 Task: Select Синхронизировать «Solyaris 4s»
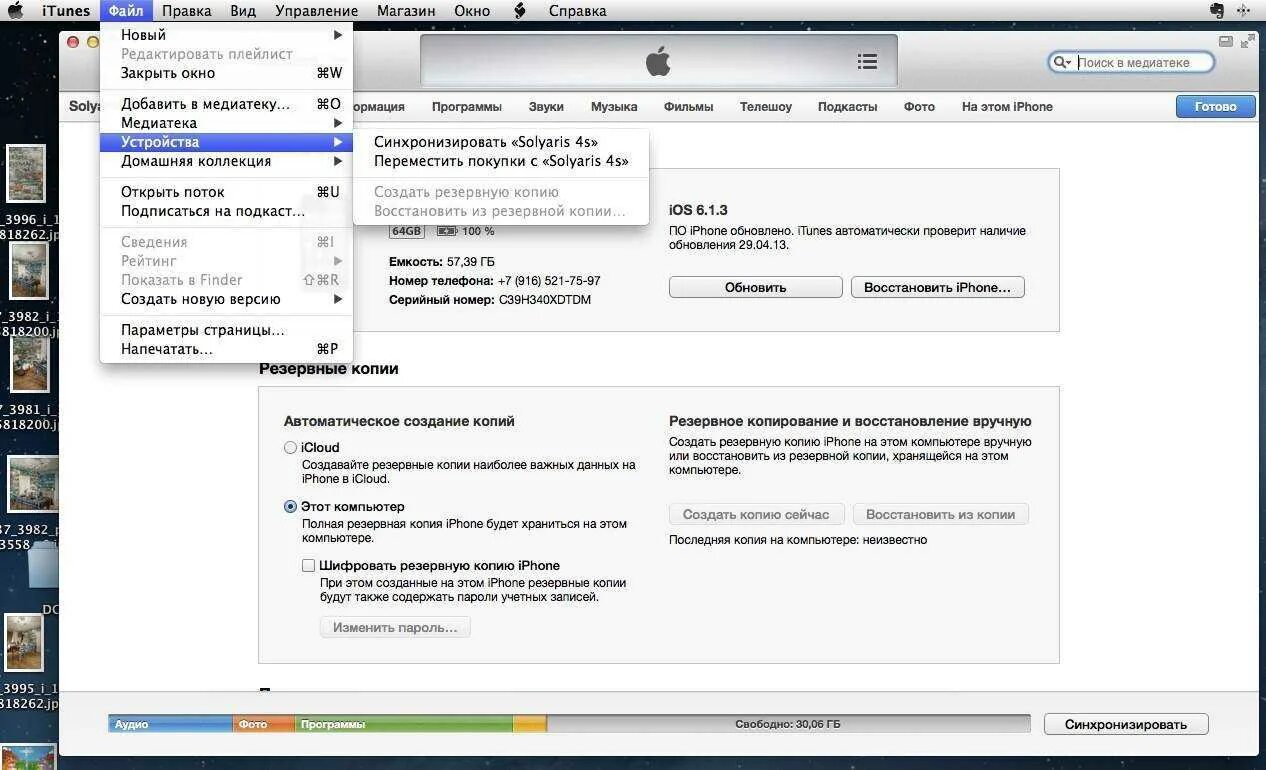[501, 142]
